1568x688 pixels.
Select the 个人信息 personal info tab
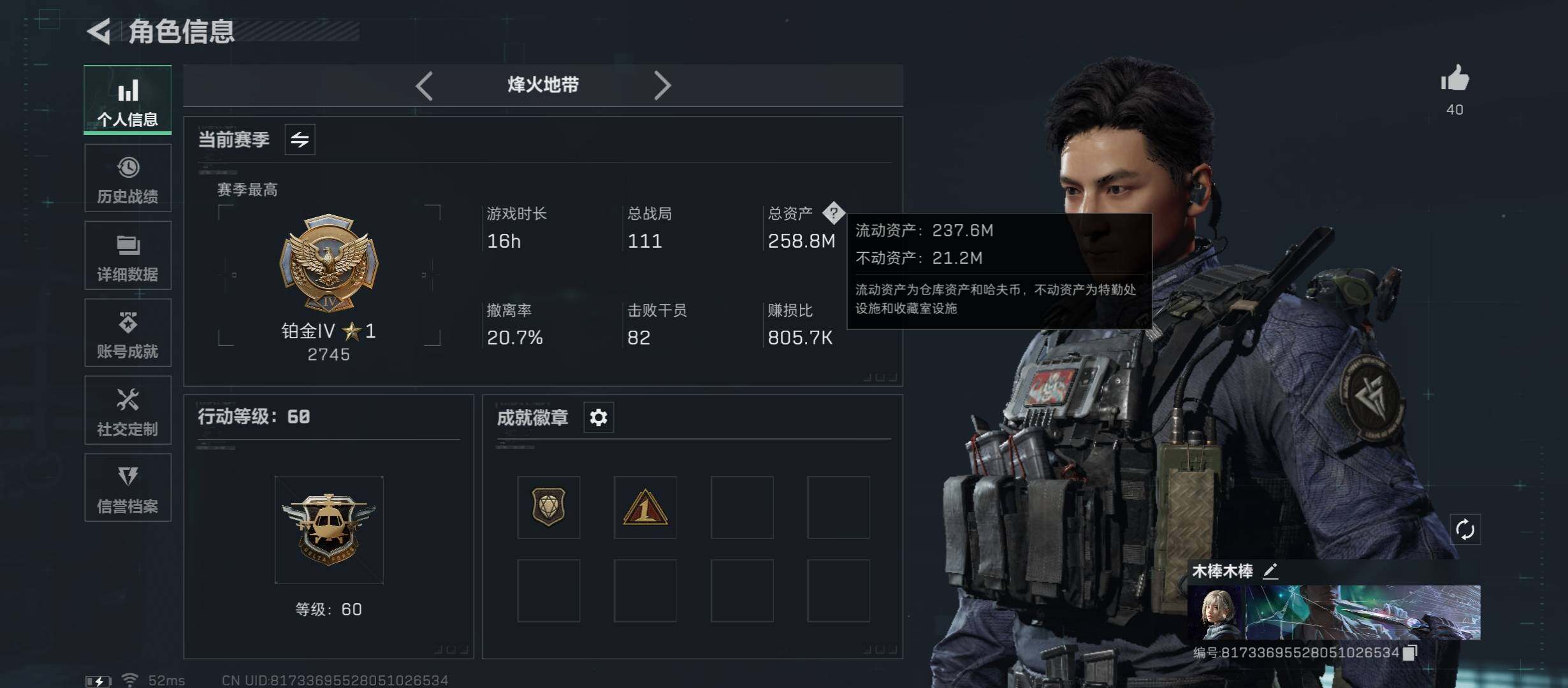click(x=127, y=100)
